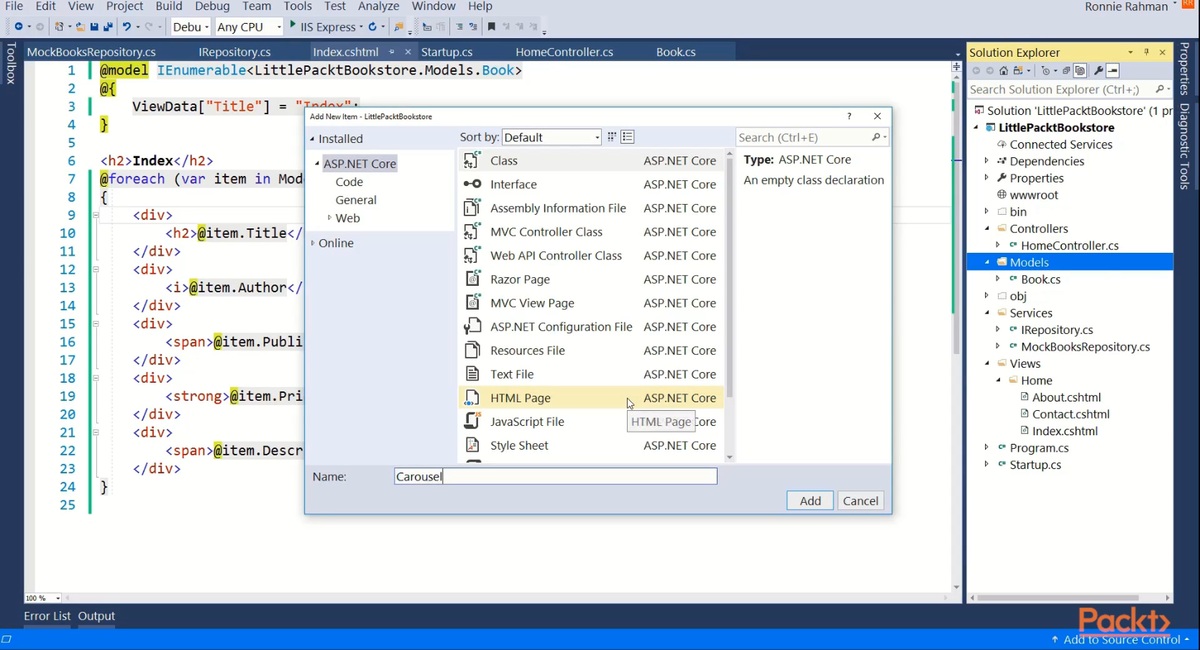1200x650 pixels.
Task: Click the Preview Selected Items icon
Action: coord(1113,71)
